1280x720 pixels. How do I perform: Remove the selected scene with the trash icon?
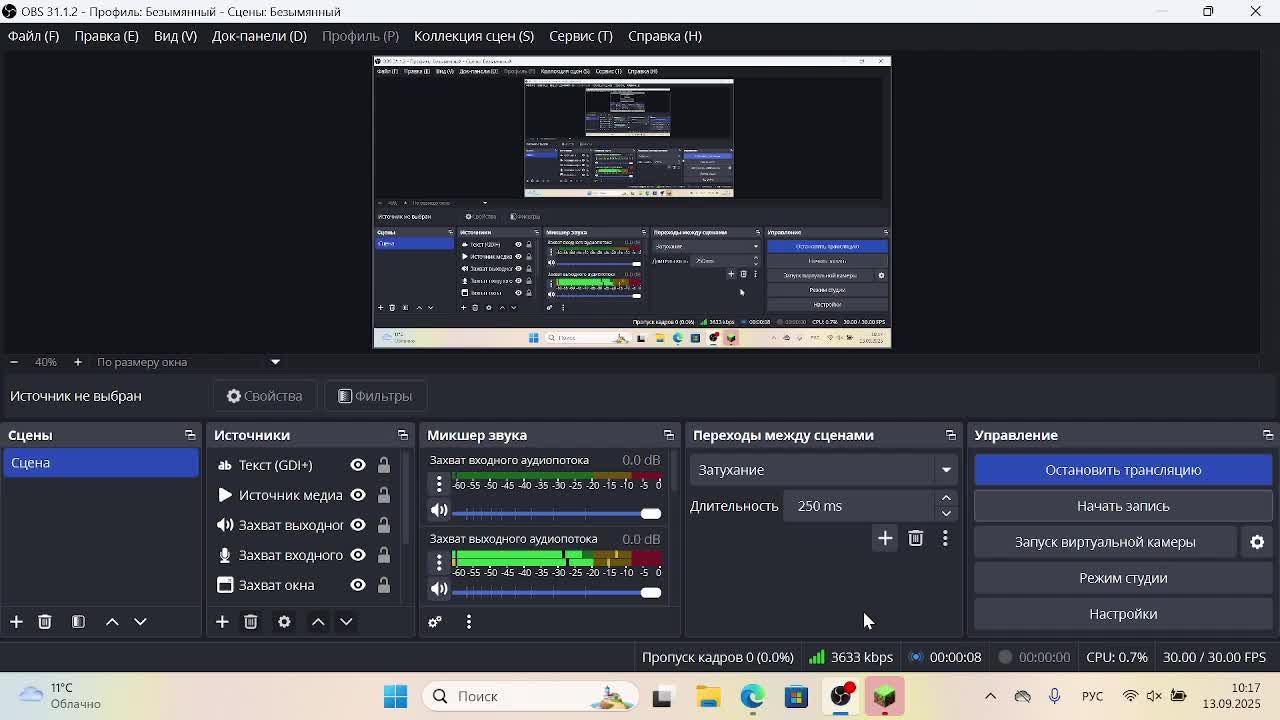point(44,622)
